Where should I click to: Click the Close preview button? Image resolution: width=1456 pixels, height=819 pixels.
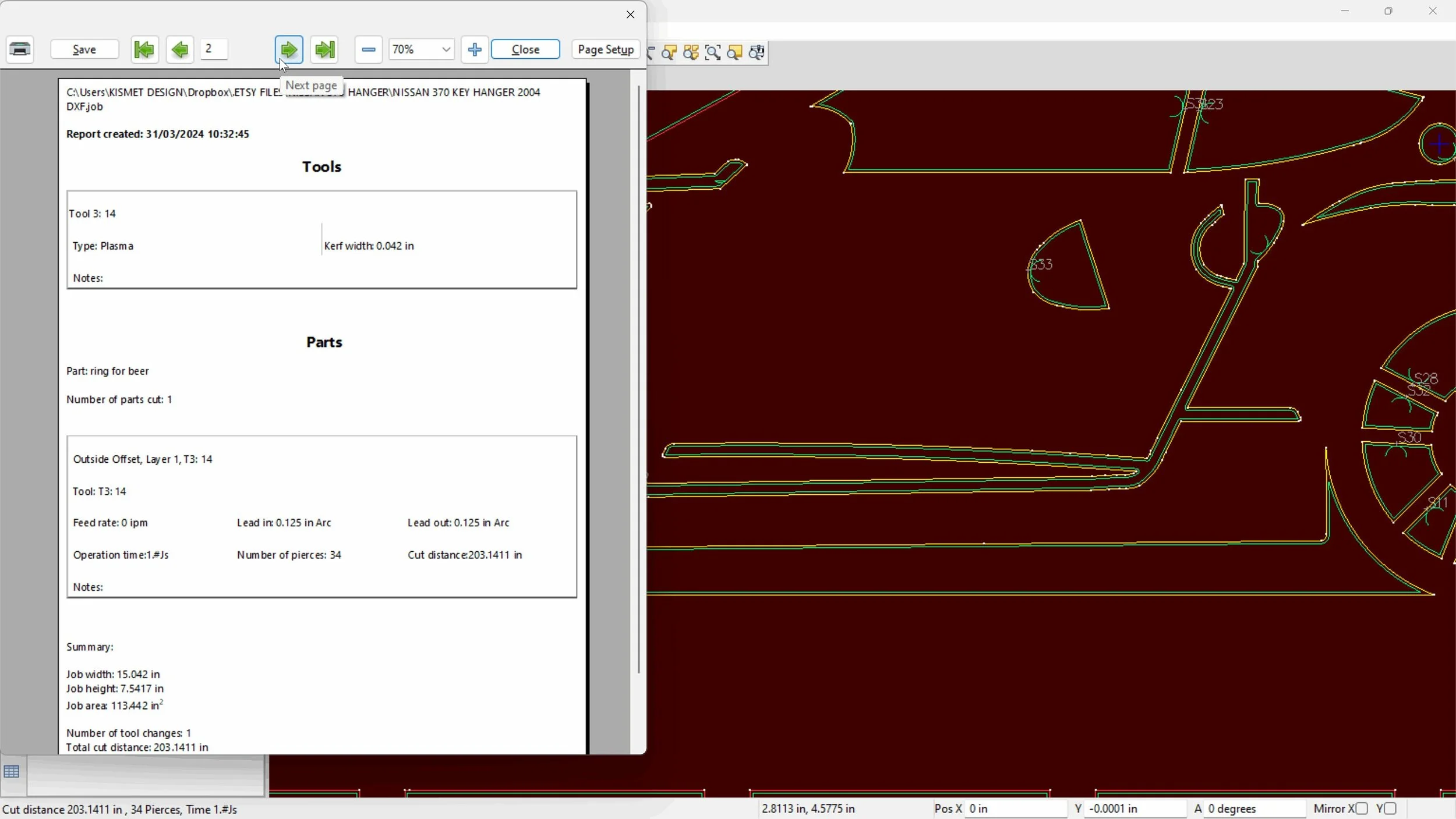525,49
